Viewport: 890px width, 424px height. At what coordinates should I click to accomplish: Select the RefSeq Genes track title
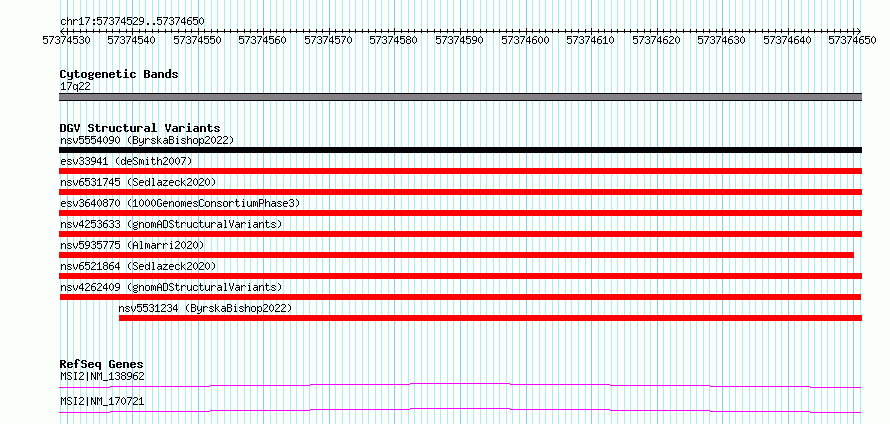(102, 364)
